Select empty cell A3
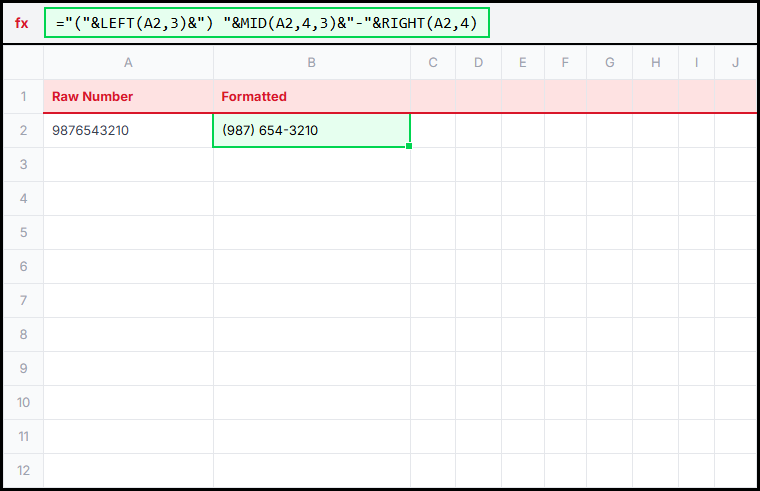The height and width of the screenshot is (491, 760). coord(128,165)
